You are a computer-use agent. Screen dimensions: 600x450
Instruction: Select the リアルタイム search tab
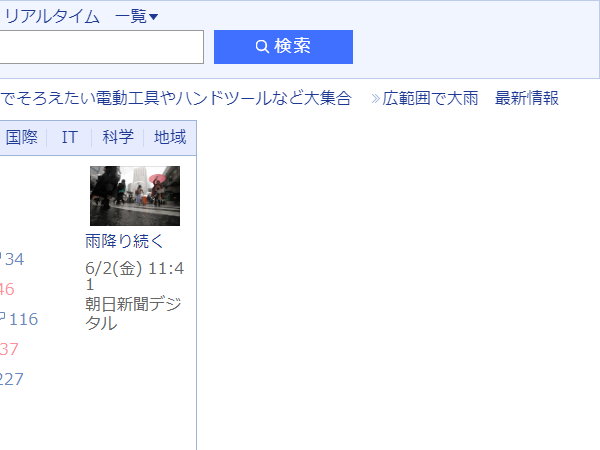point(50,16)
